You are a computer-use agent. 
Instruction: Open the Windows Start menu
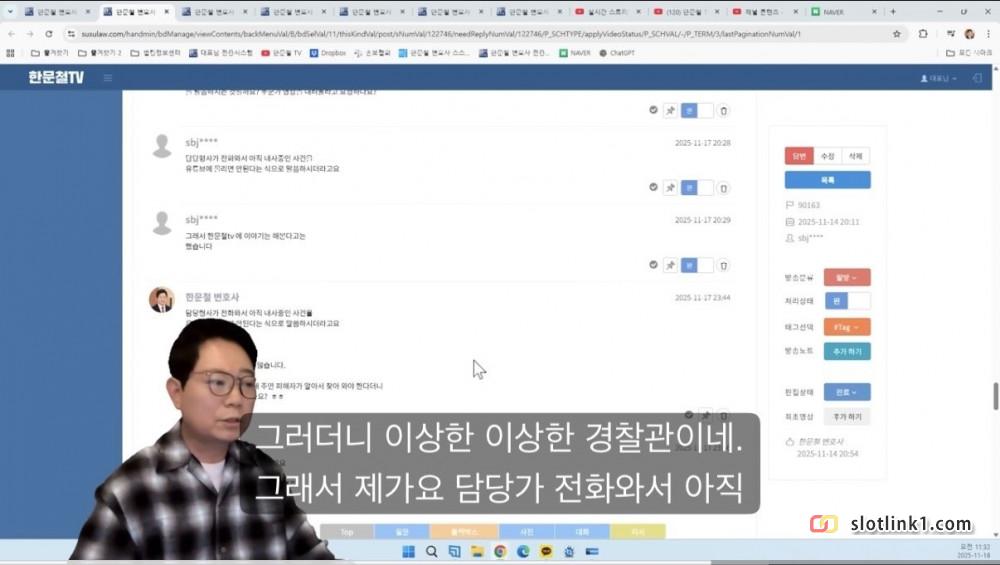tap(409, 552)
